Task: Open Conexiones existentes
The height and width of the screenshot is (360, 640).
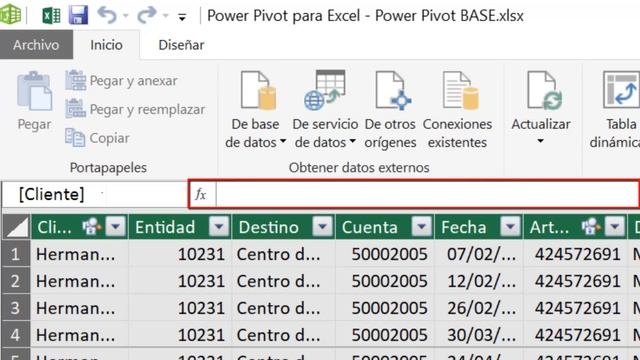Action: click(457, 110)
